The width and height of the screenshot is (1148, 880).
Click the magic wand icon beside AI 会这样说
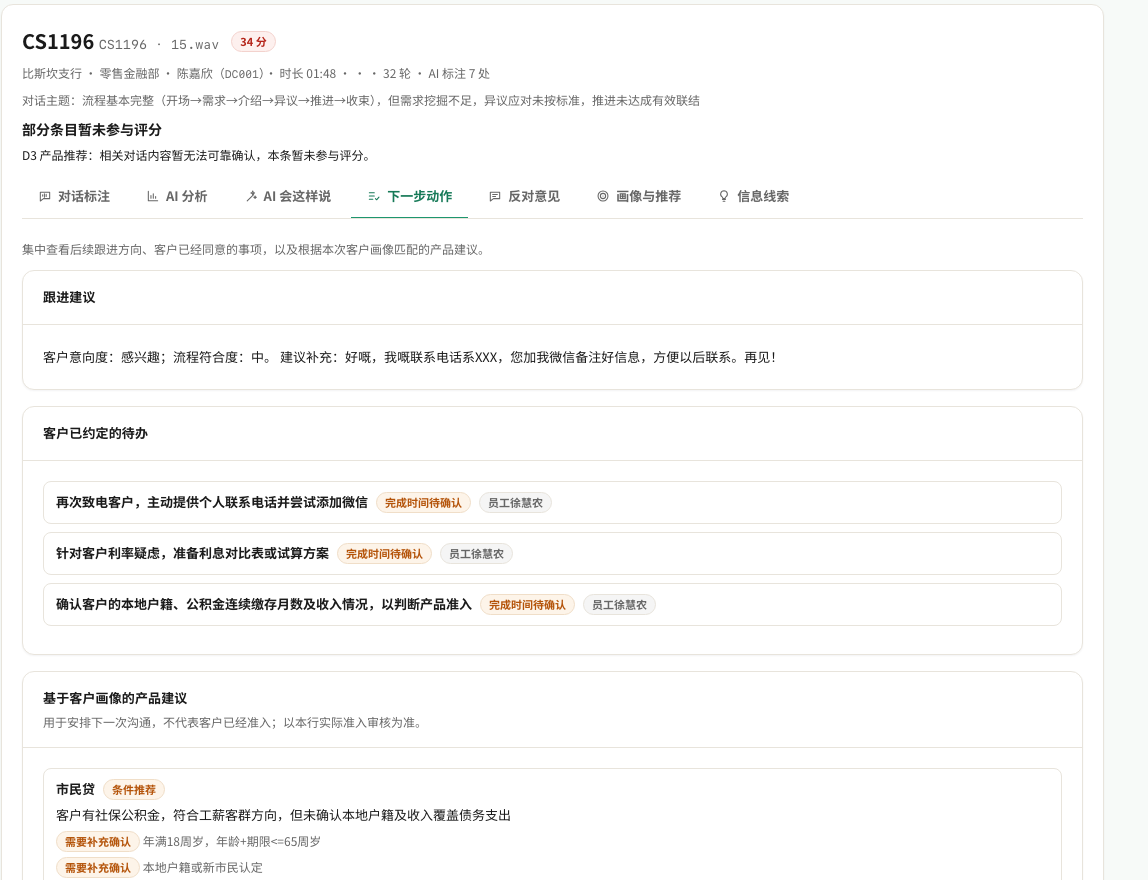point(251,196)
